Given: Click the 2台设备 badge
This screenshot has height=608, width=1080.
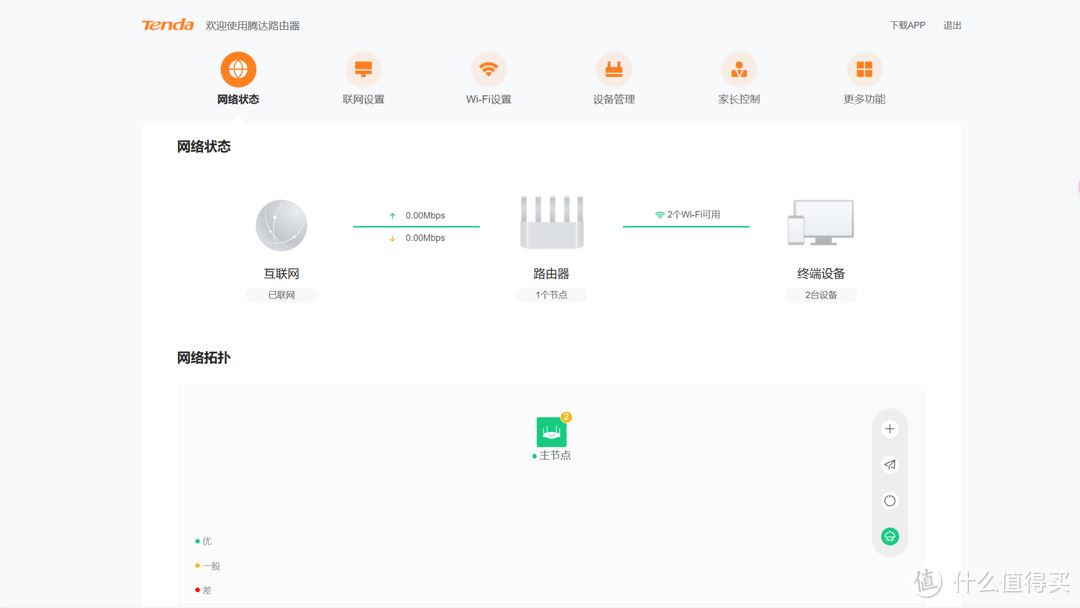Looking at the screenshot, I should tap(821, 295).
